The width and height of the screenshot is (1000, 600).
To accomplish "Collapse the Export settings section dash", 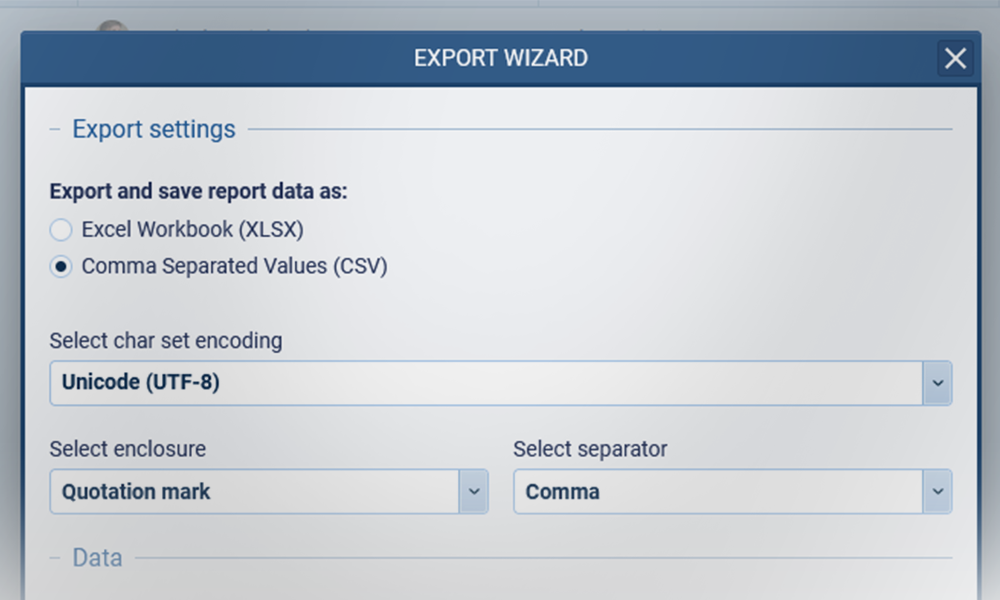I will click(55, 129).
